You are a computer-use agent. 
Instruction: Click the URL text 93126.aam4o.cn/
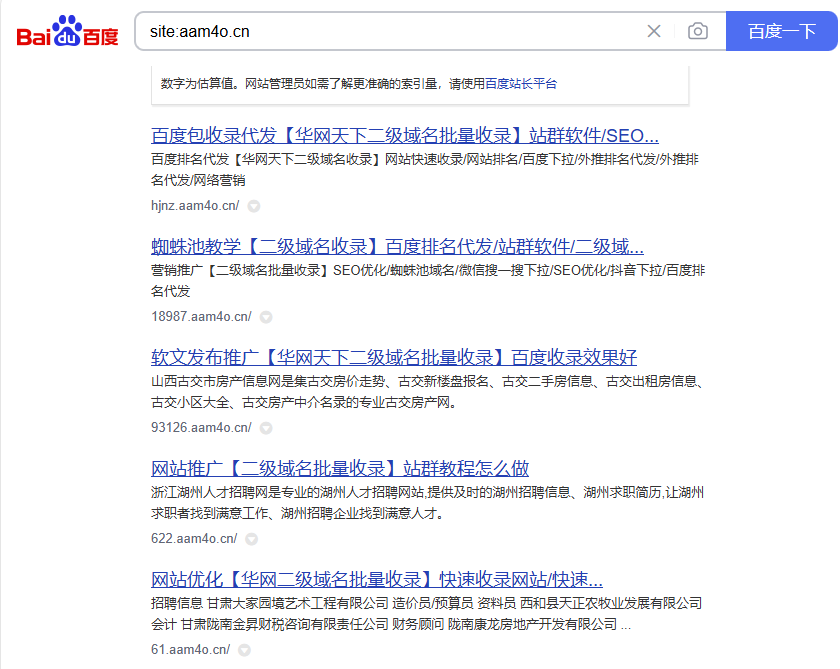point(201,427)
